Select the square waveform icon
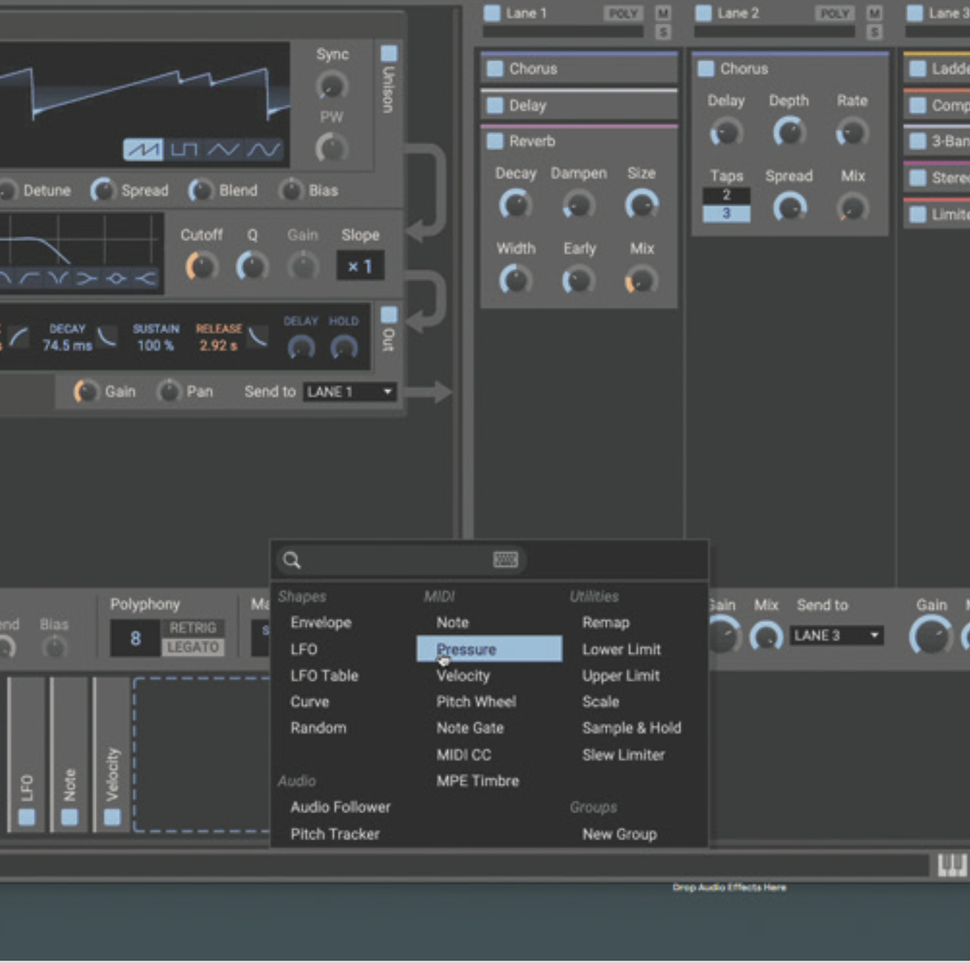 pyautogui.click(x=183, y=150)
